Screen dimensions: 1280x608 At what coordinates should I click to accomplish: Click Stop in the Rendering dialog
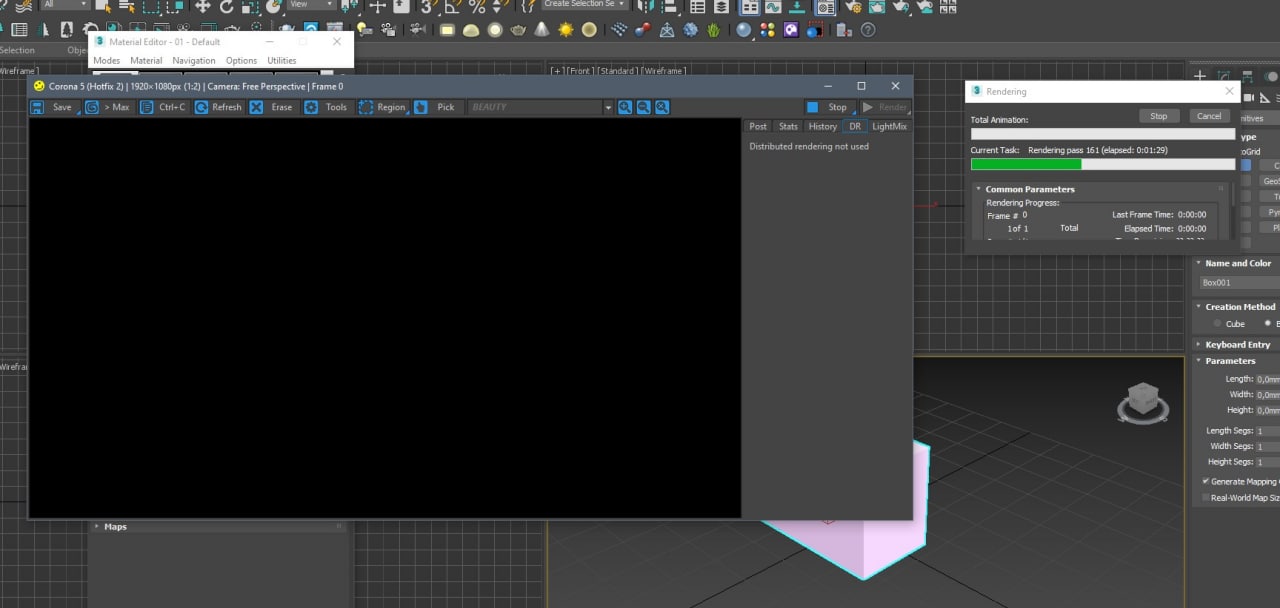1159,116
